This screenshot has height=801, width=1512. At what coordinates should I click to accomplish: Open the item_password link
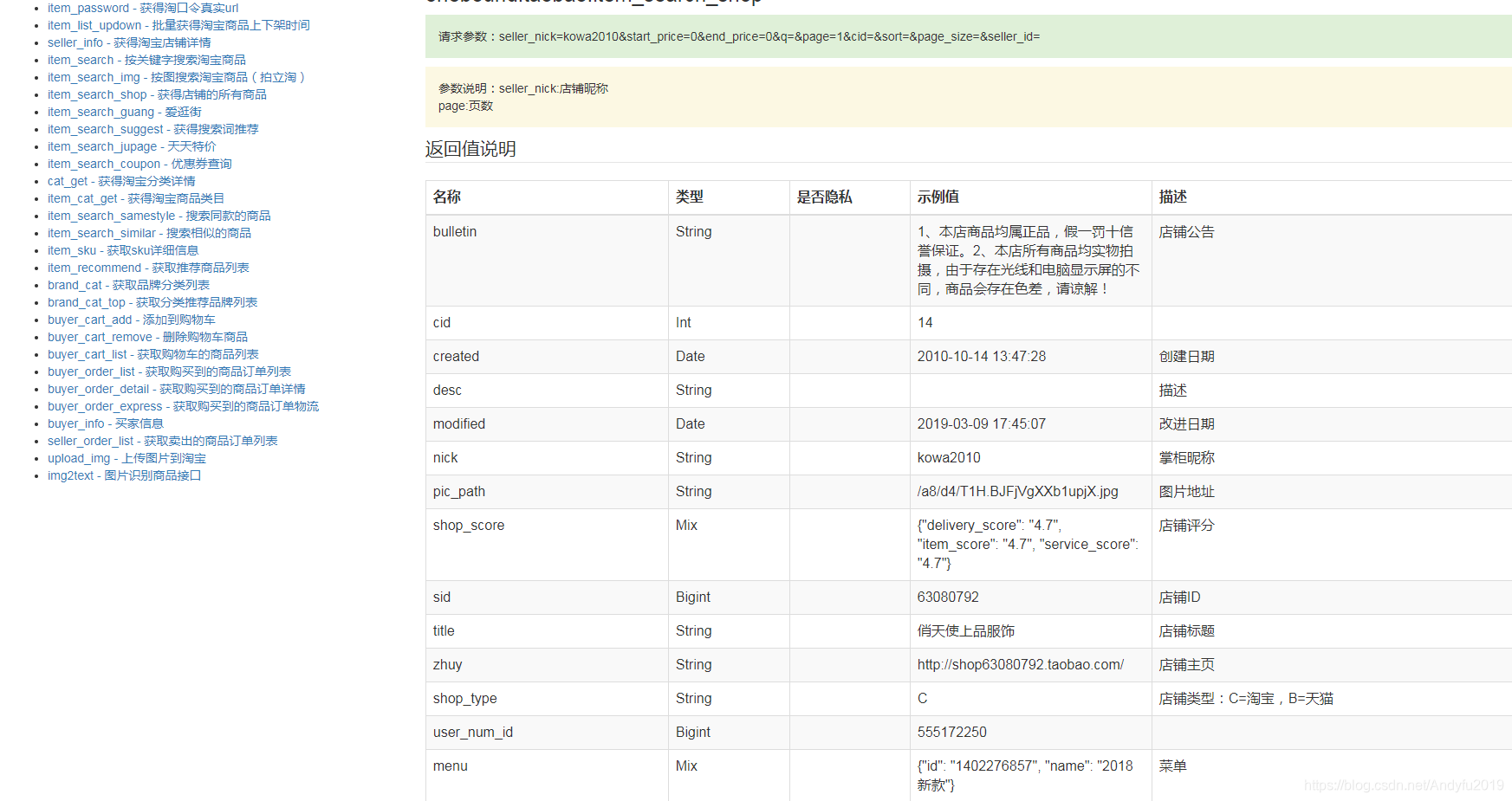click(143, 8)
